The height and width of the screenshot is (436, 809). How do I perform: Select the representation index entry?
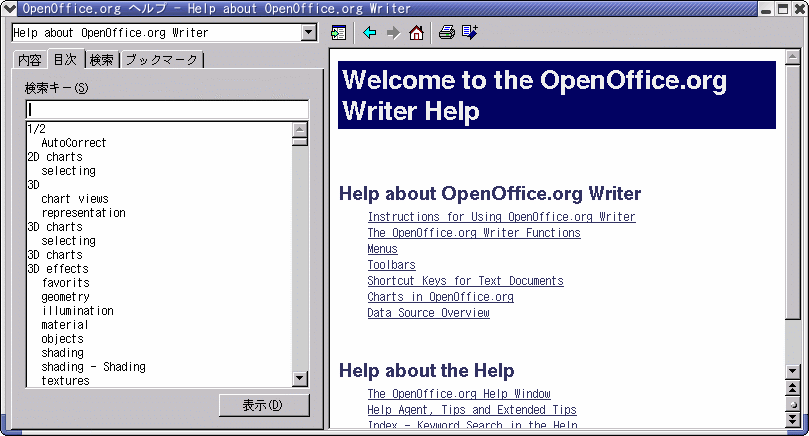tap(84, 213)
